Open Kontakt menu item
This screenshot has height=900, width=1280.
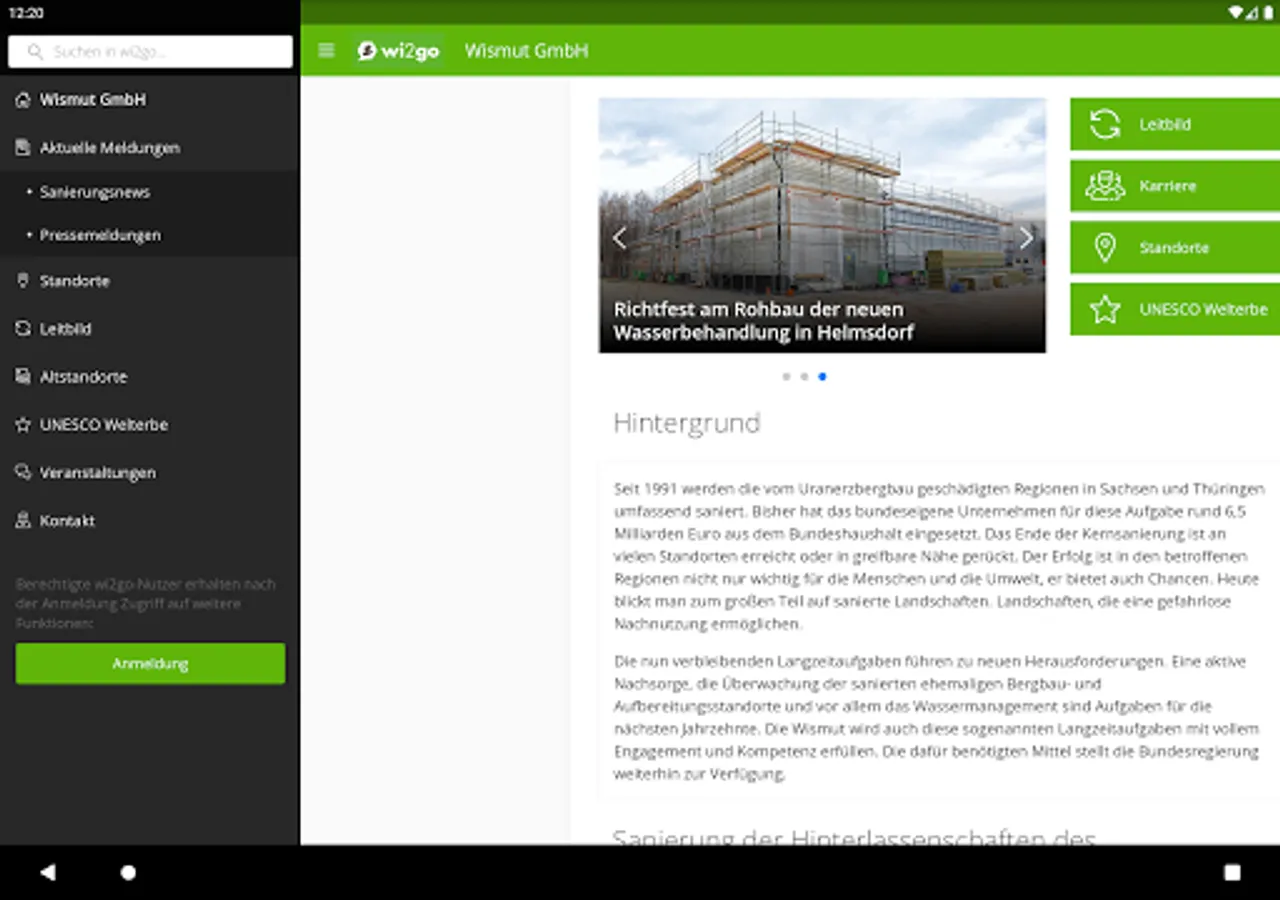150,521
